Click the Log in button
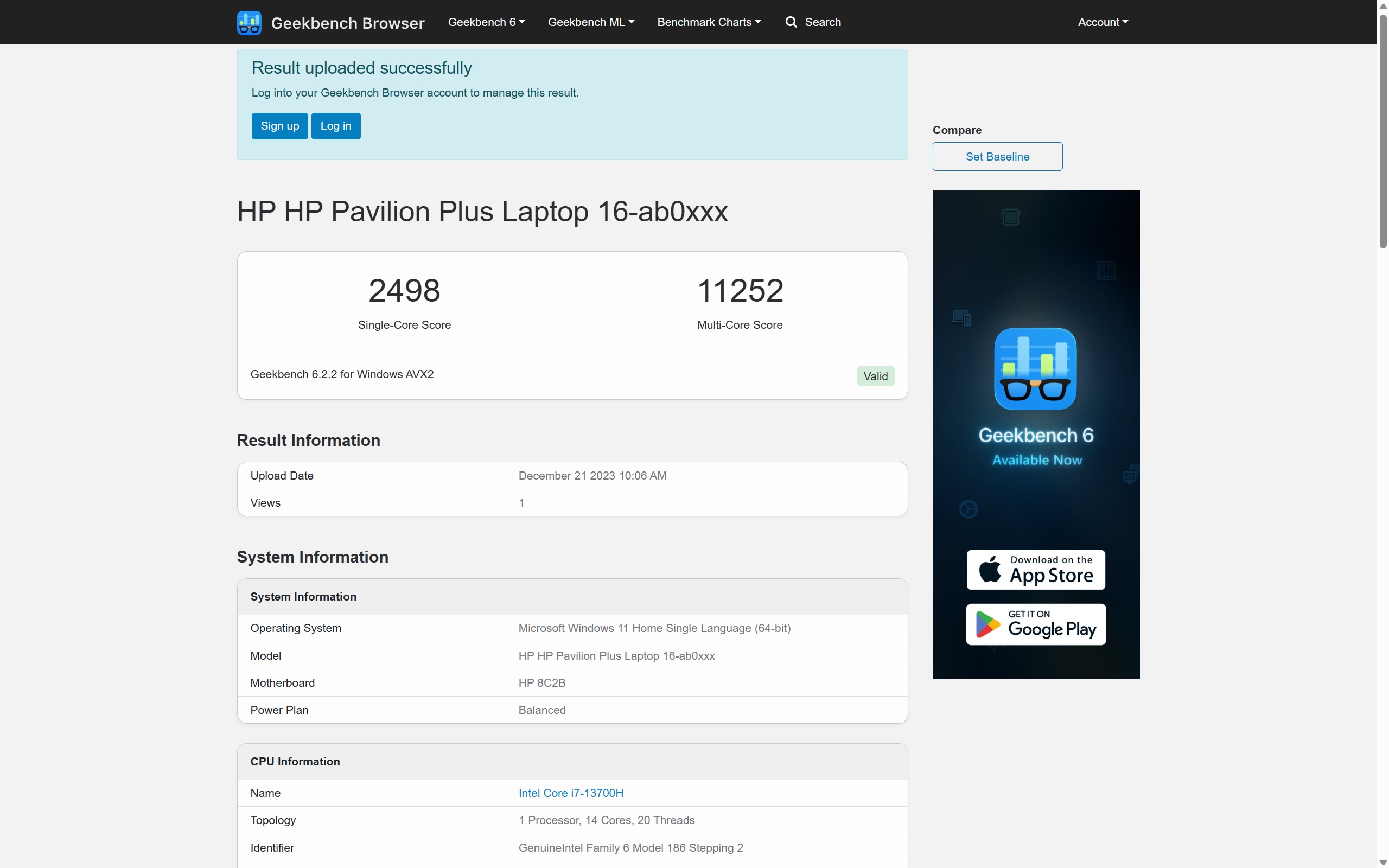The width and height of the screenshot is (1389, 868). (x=336, y=126)
